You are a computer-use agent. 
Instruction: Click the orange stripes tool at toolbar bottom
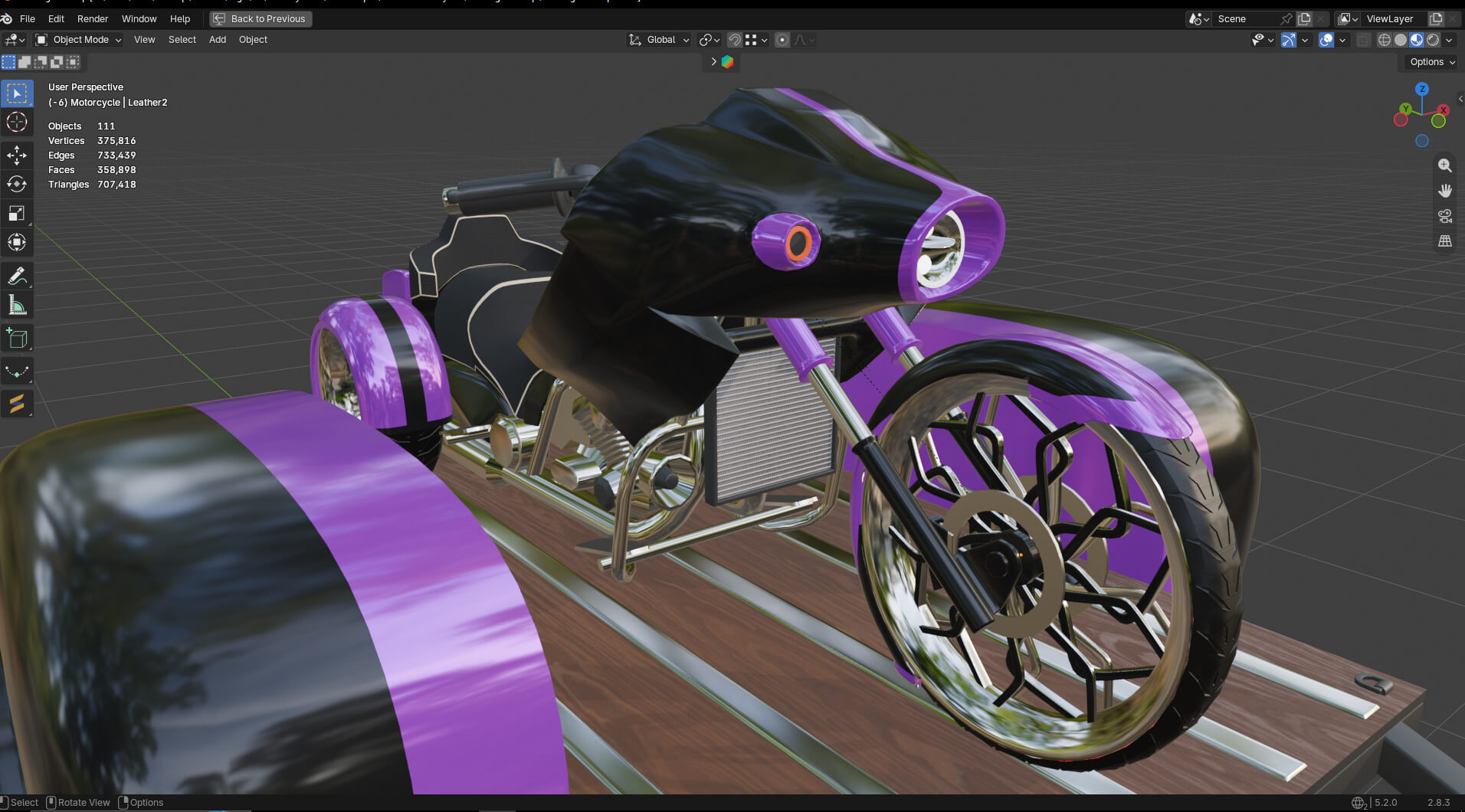(17, 404)
